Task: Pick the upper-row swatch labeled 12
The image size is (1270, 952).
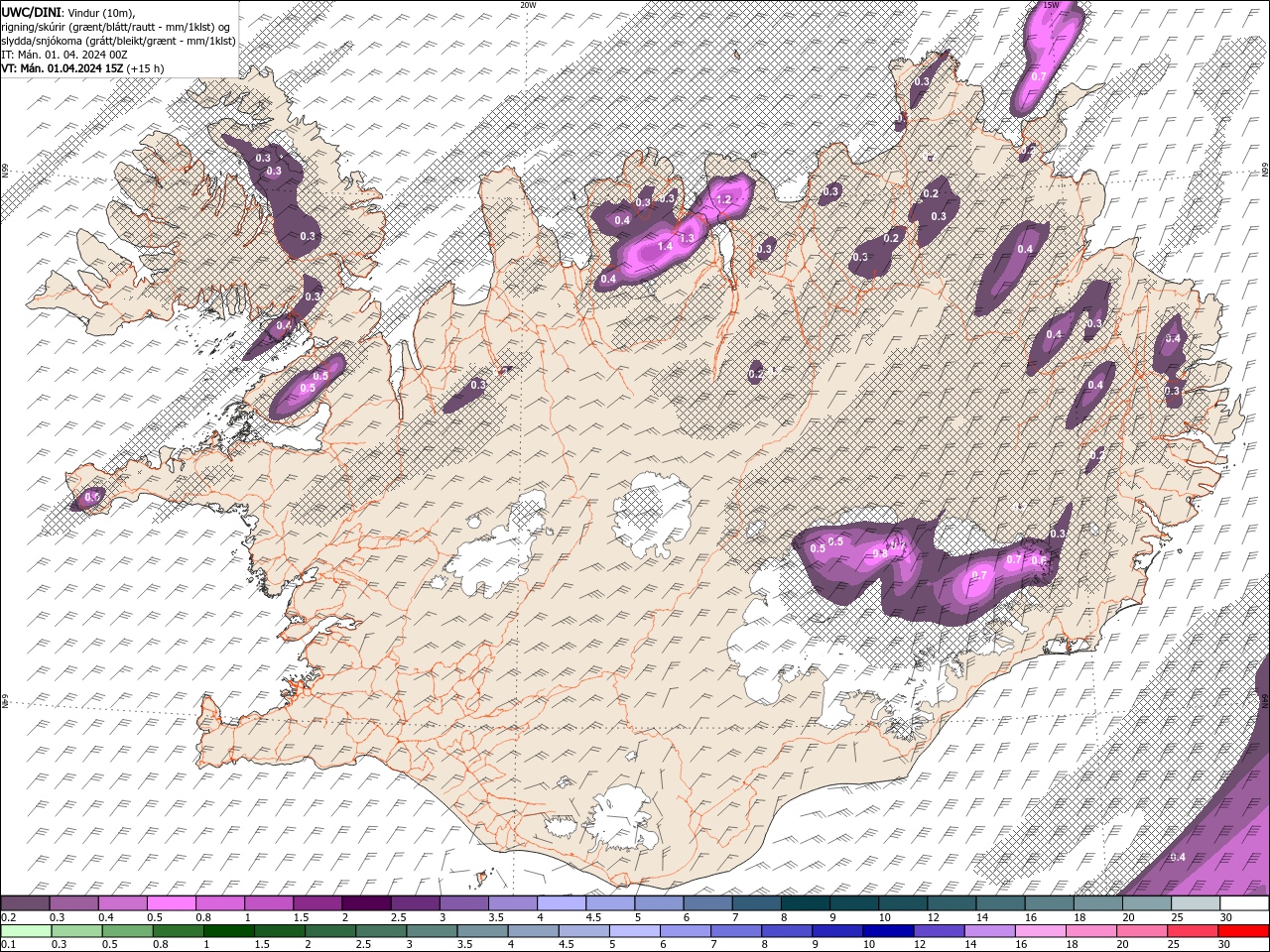Action: pos(952,903)
